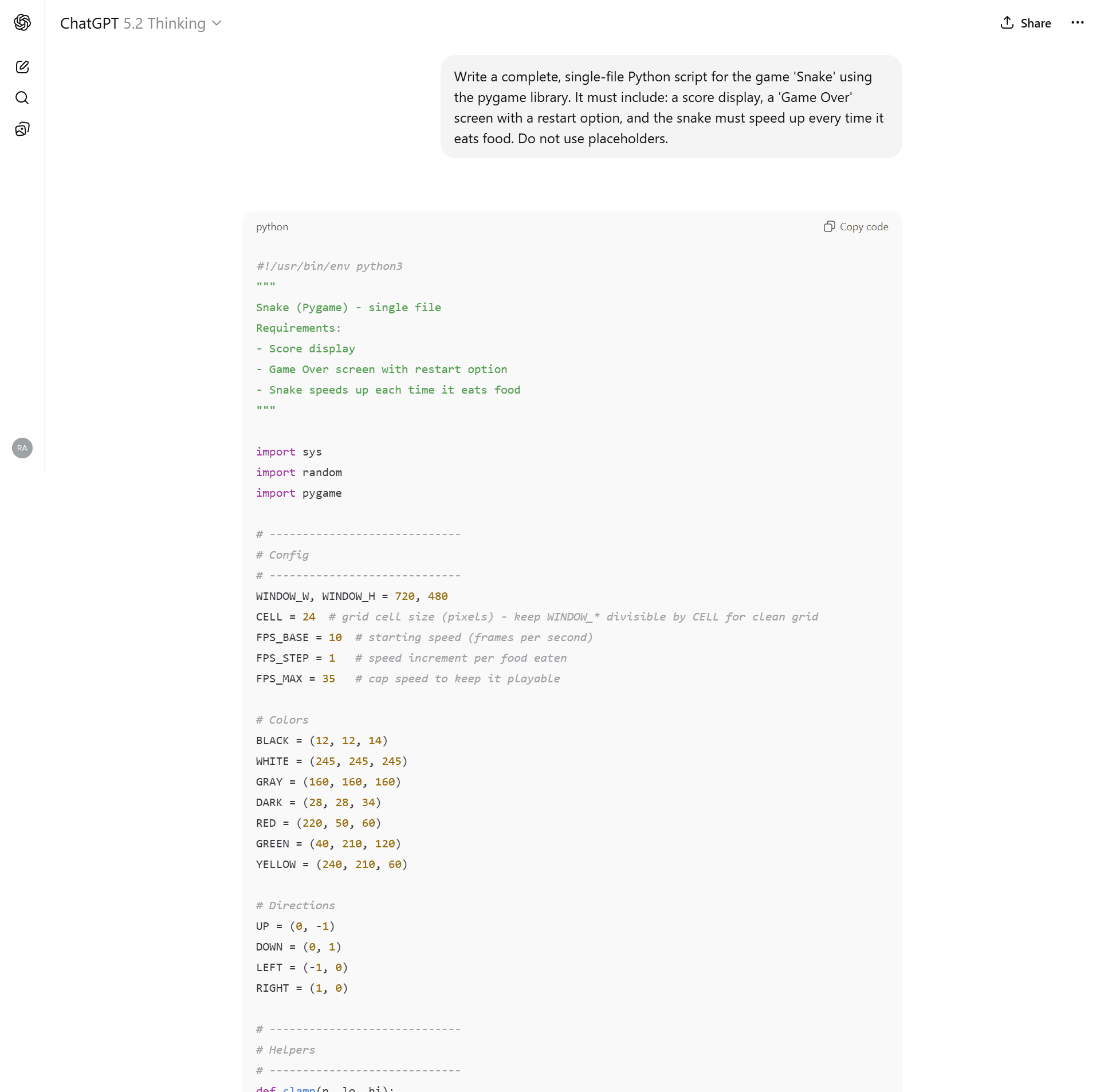This screenshot has width=1100, height=1092.
Task: Click the Snake (Pygame) docstring line
Action: (x=348, y=307)
